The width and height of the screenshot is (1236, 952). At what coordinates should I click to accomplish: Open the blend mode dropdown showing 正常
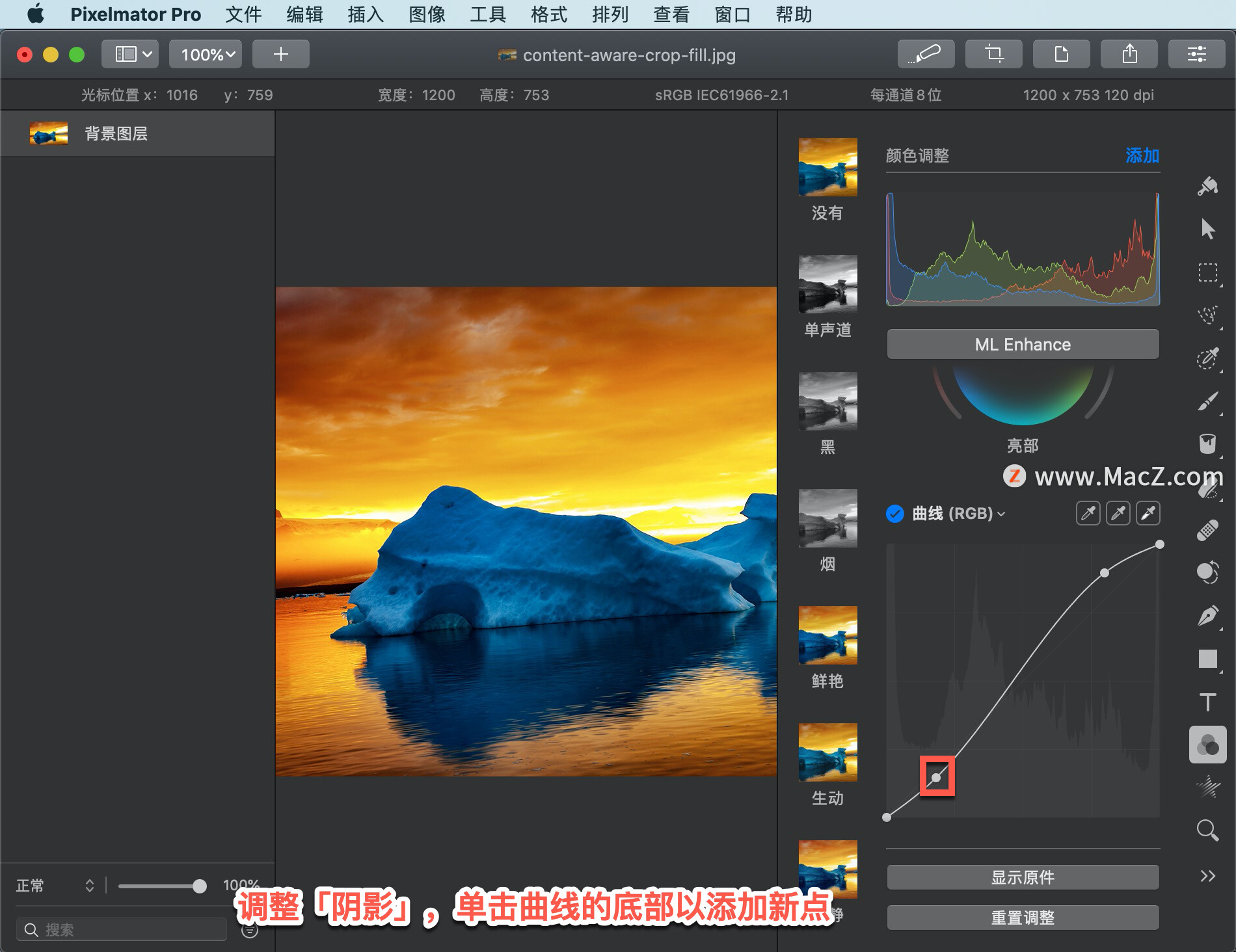(x=52, y=886)
